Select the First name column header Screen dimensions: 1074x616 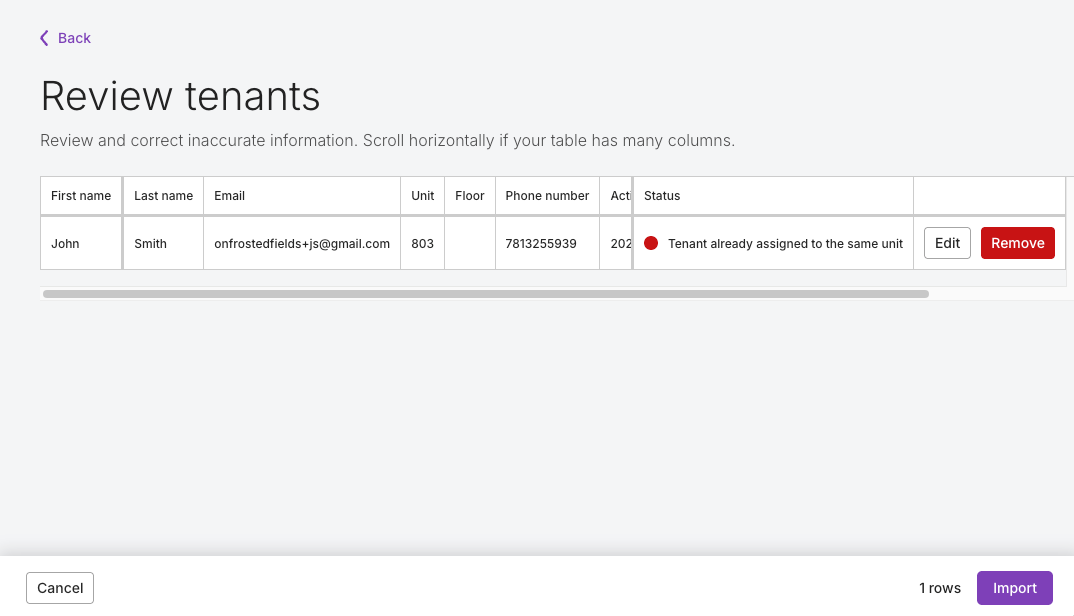coord(81,196)
